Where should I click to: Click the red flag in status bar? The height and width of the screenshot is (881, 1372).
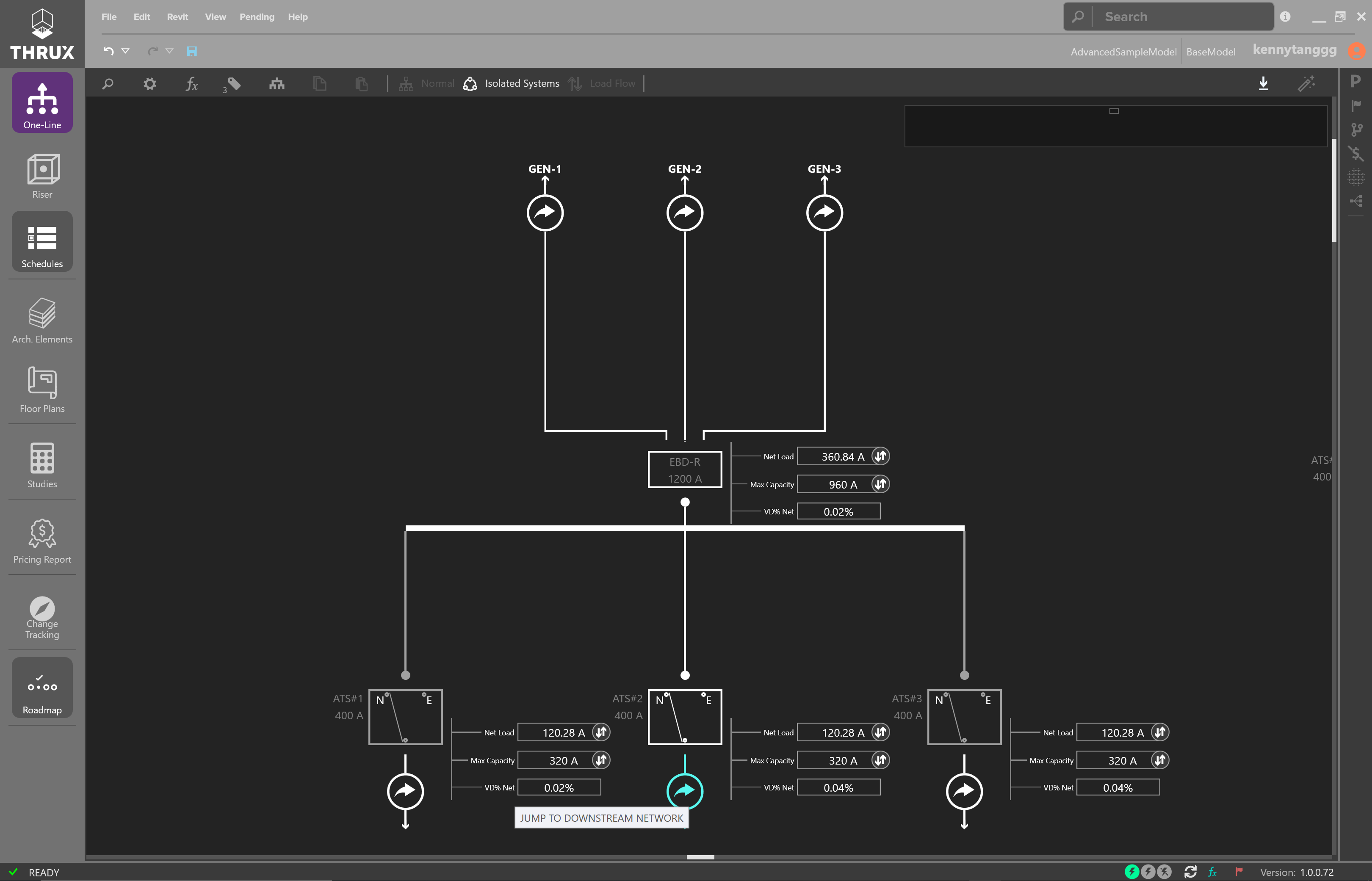(x=1239, y=872)
